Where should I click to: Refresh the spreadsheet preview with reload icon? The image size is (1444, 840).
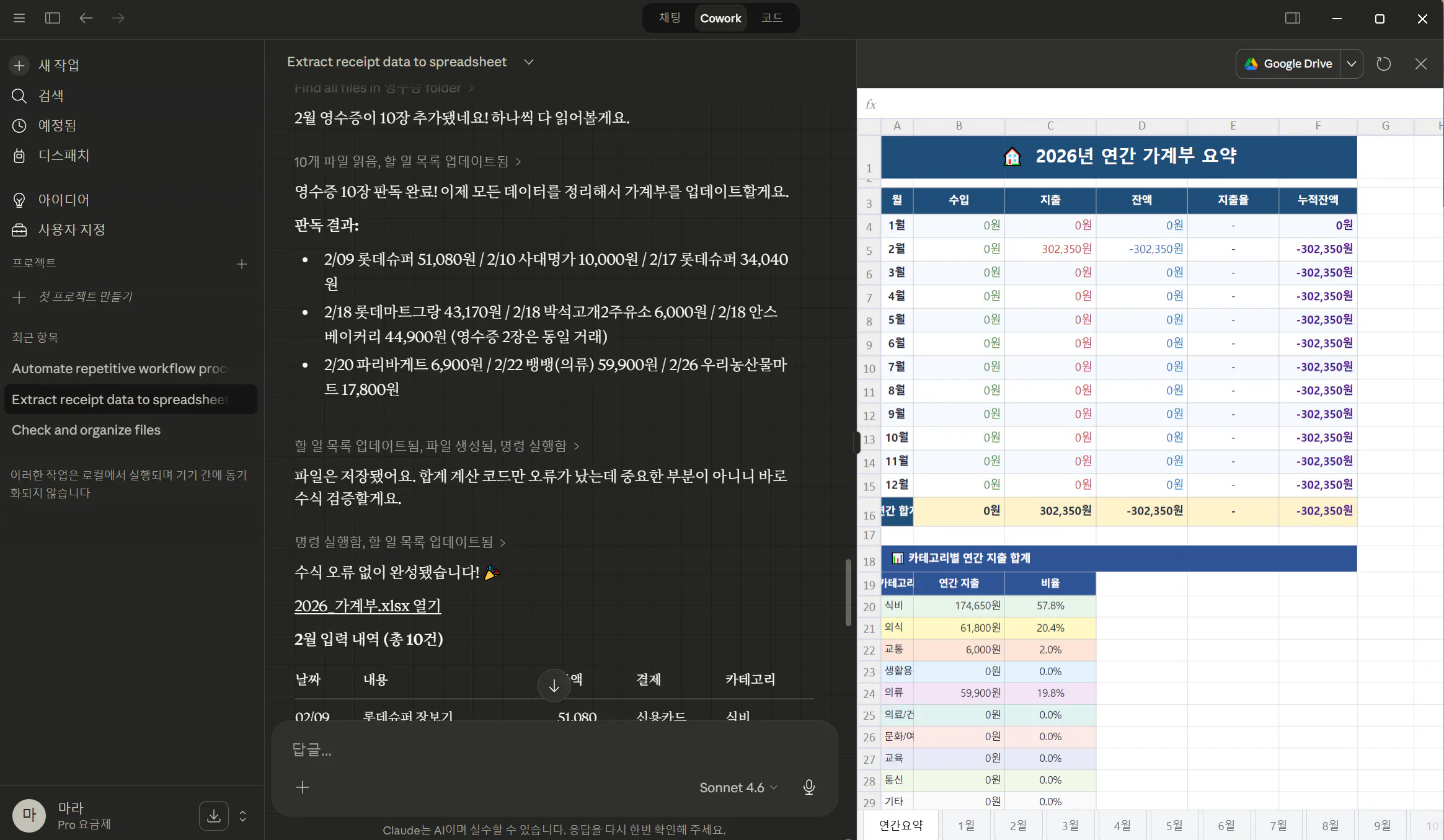click(1384, 63)
